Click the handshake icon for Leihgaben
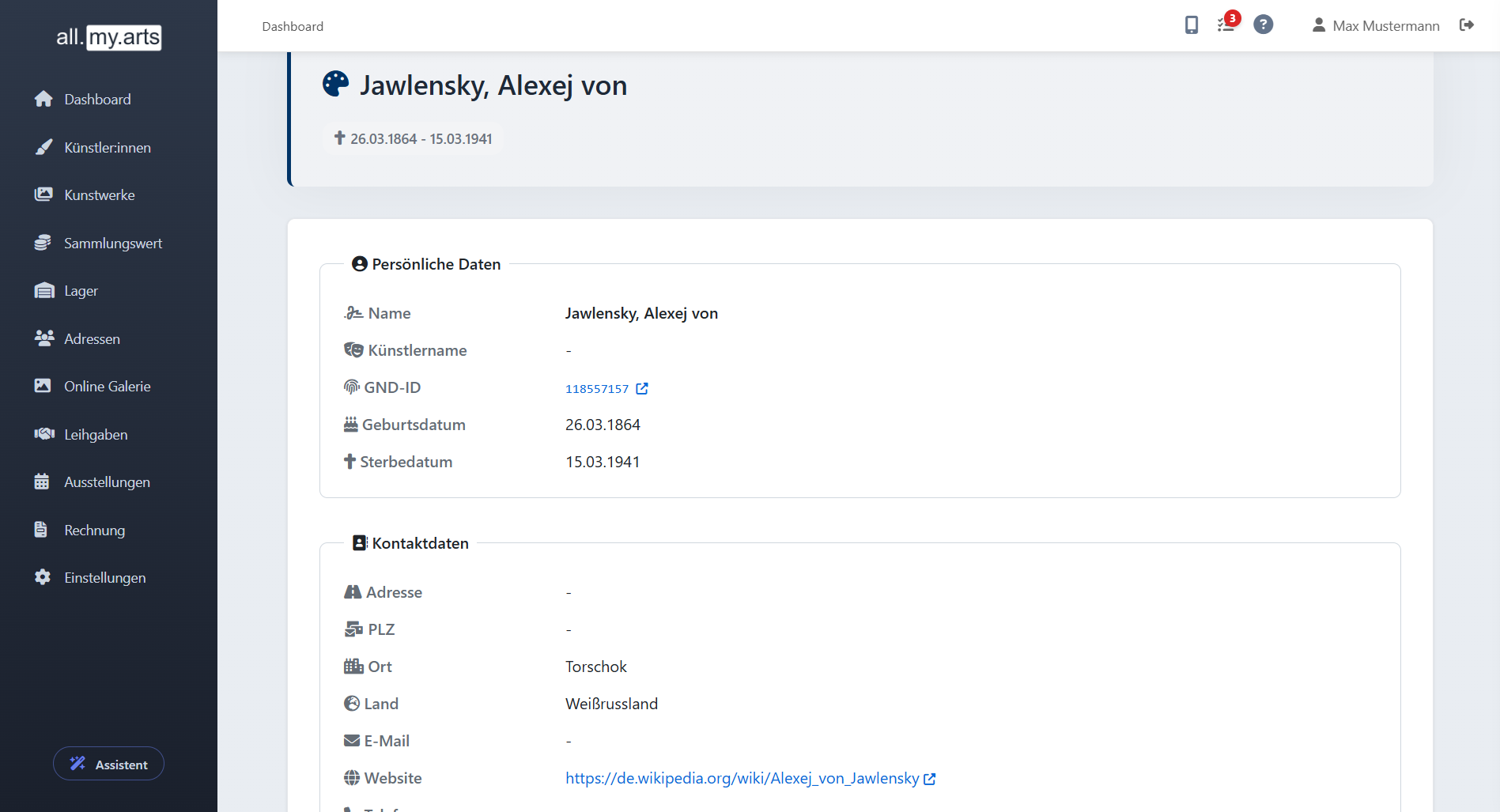 tap(44, 434)
